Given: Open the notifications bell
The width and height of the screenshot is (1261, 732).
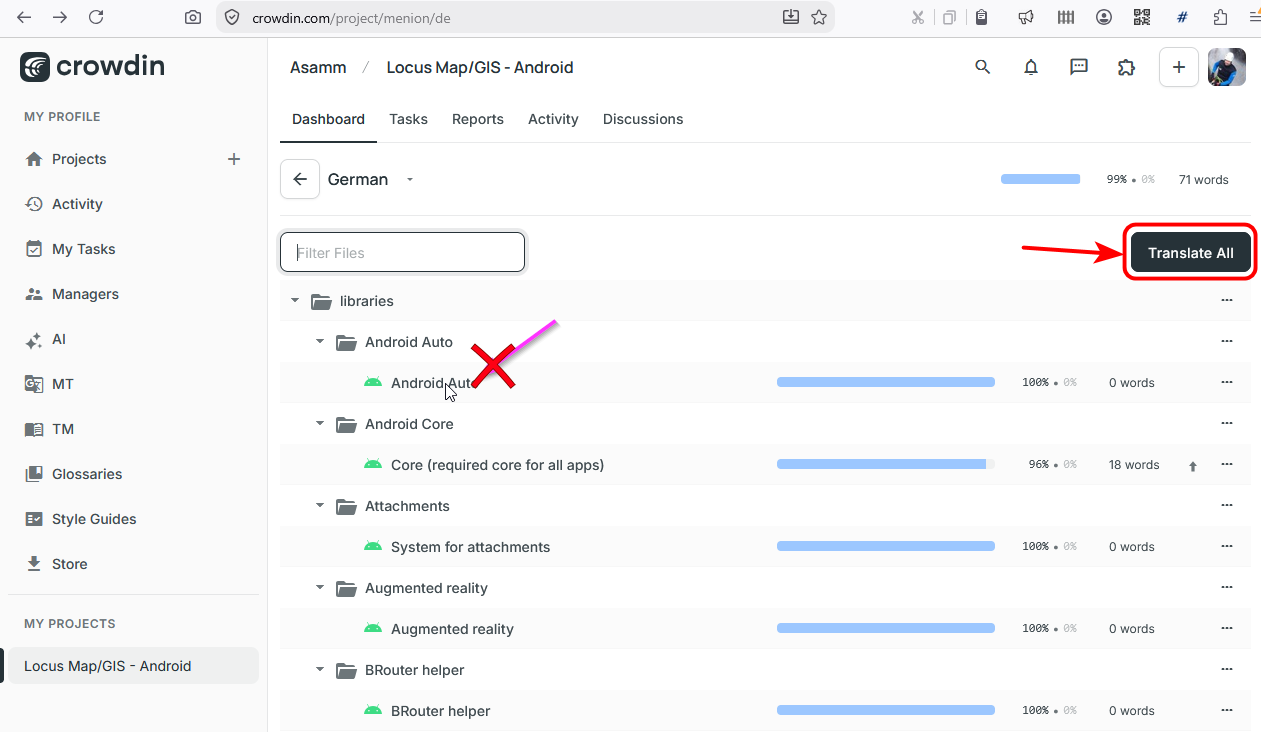Looking at the screenshot, I should (x=1031, y=67).
